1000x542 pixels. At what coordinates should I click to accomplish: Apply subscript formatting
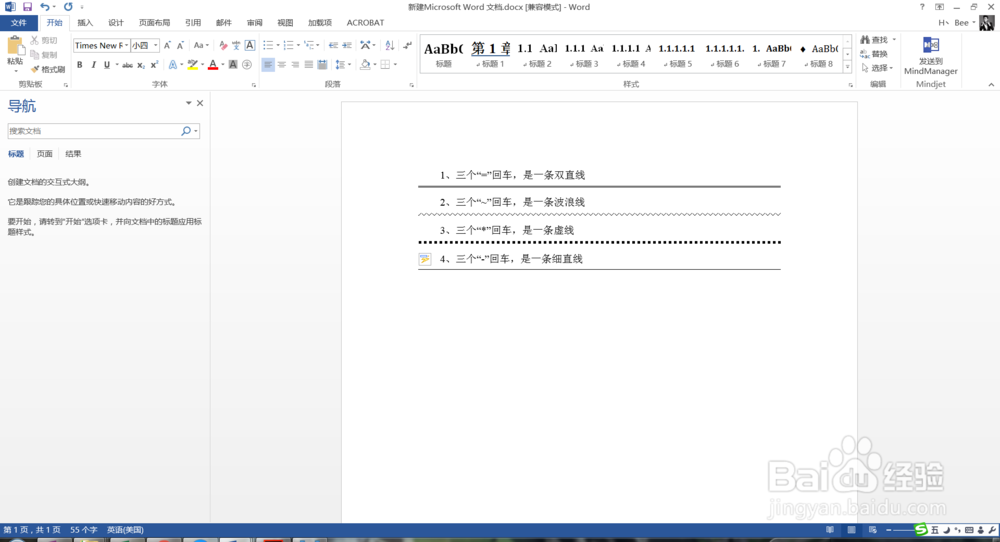click(141, 64)
